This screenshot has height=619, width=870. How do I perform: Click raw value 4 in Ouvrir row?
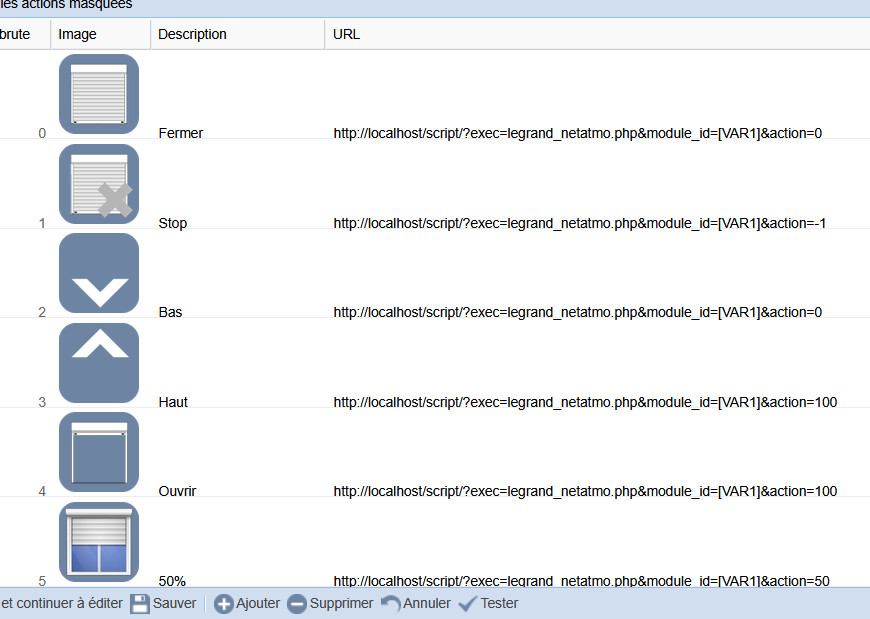(42, 491)
